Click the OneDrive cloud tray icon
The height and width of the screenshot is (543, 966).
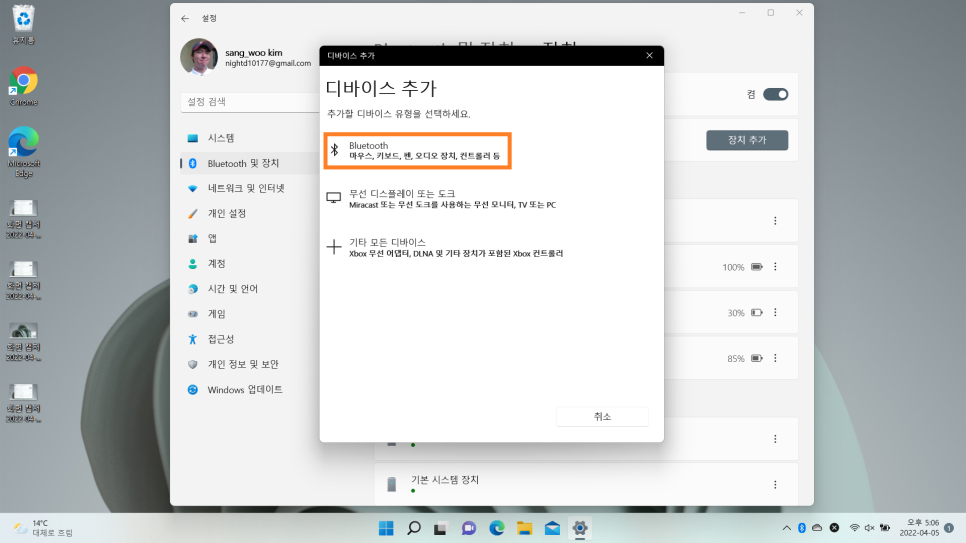click(817, 528)
